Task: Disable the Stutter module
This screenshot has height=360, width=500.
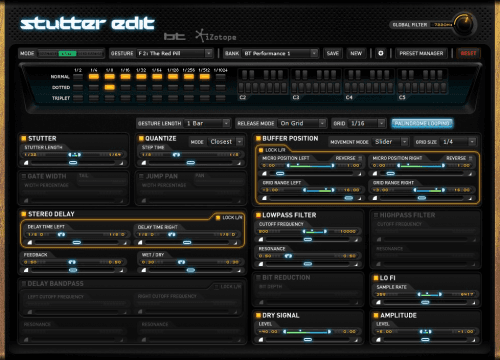Action: (x=24, y=138)
